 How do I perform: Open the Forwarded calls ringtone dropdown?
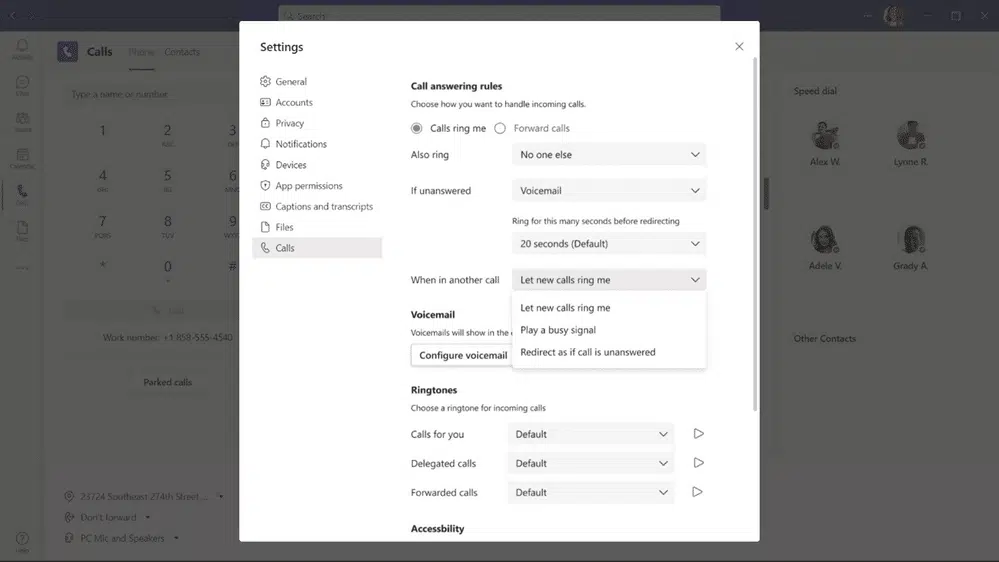coord(591,493)
